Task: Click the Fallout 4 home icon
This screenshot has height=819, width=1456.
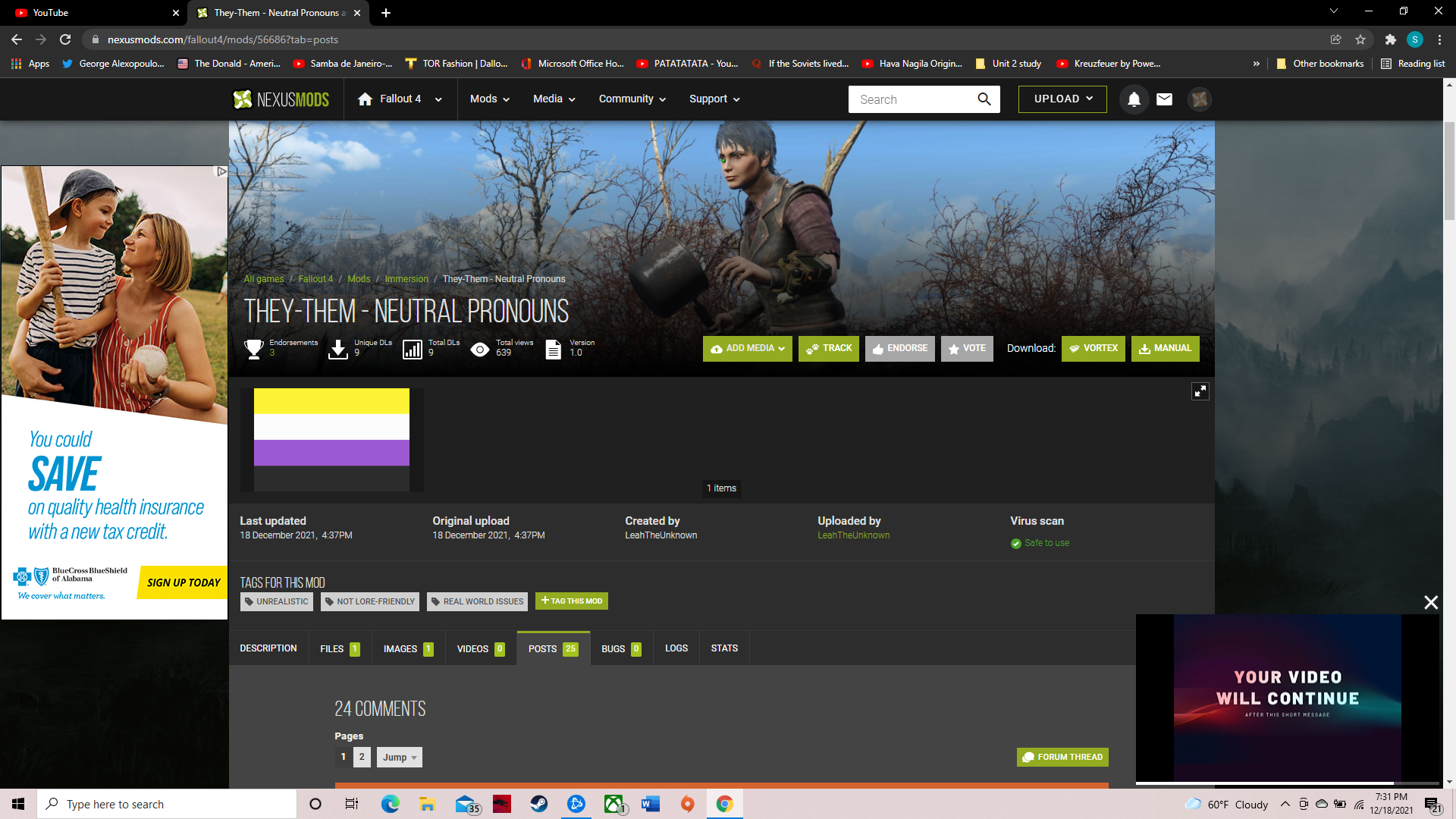Action: pos(366,99)
